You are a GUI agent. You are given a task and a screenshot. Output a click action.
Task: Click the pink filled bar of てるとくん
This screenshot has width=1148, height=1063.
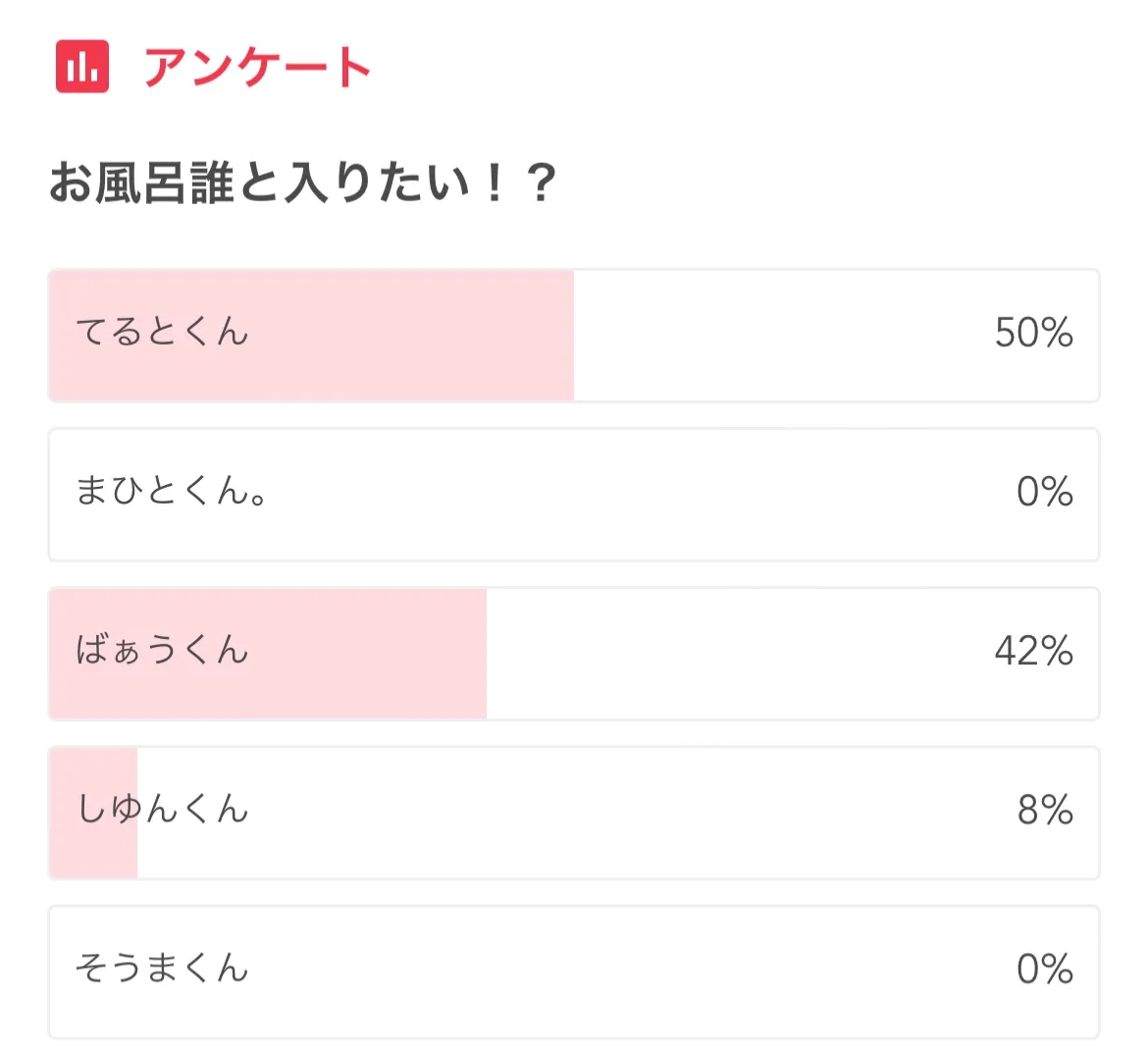[x=412, y=336]
